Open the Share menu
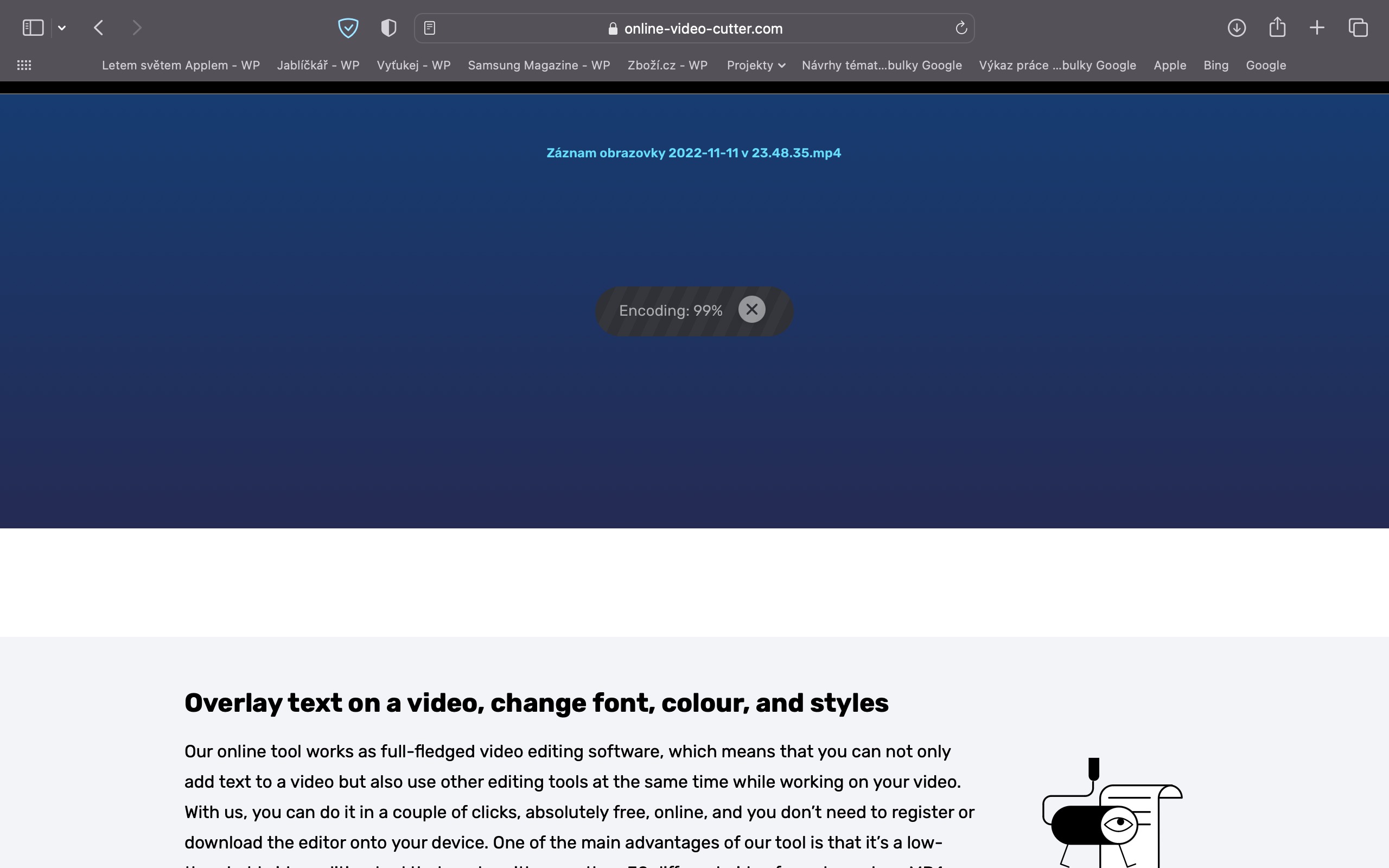This screenshot has height=868, width=1389. click(x=1277, y=28)
